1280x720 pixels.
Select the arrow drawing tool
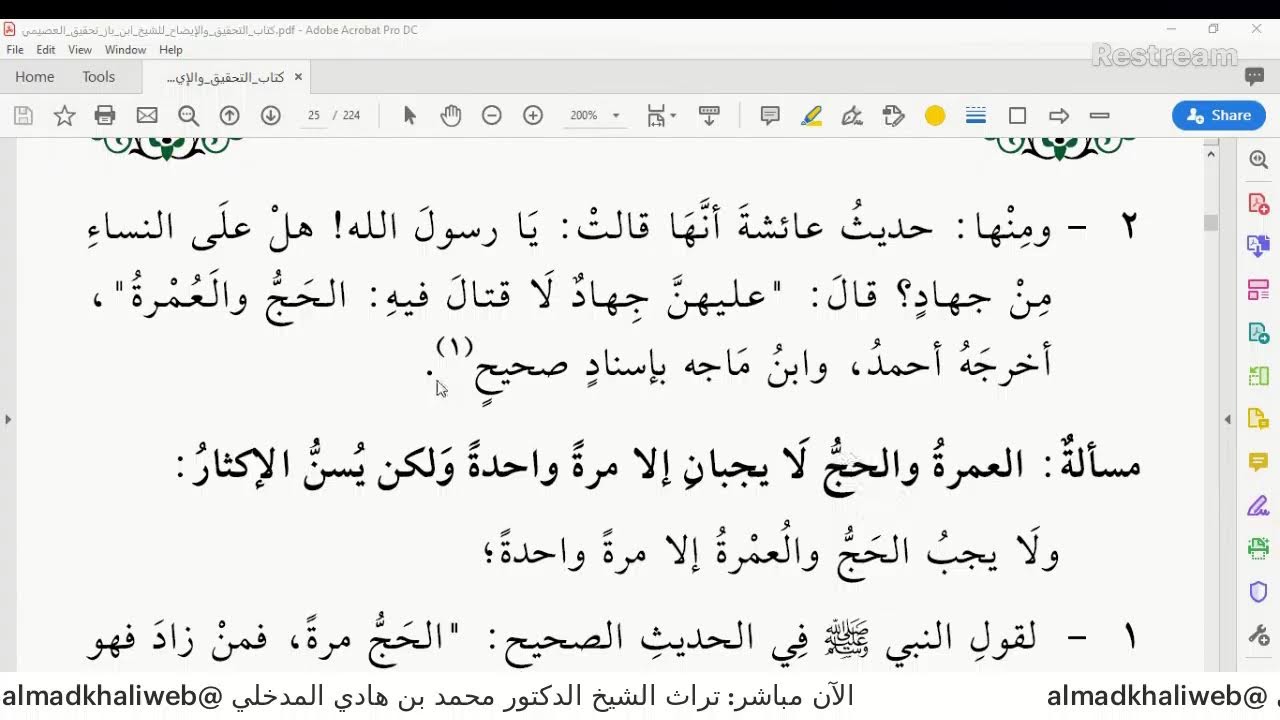[1059, 116]
